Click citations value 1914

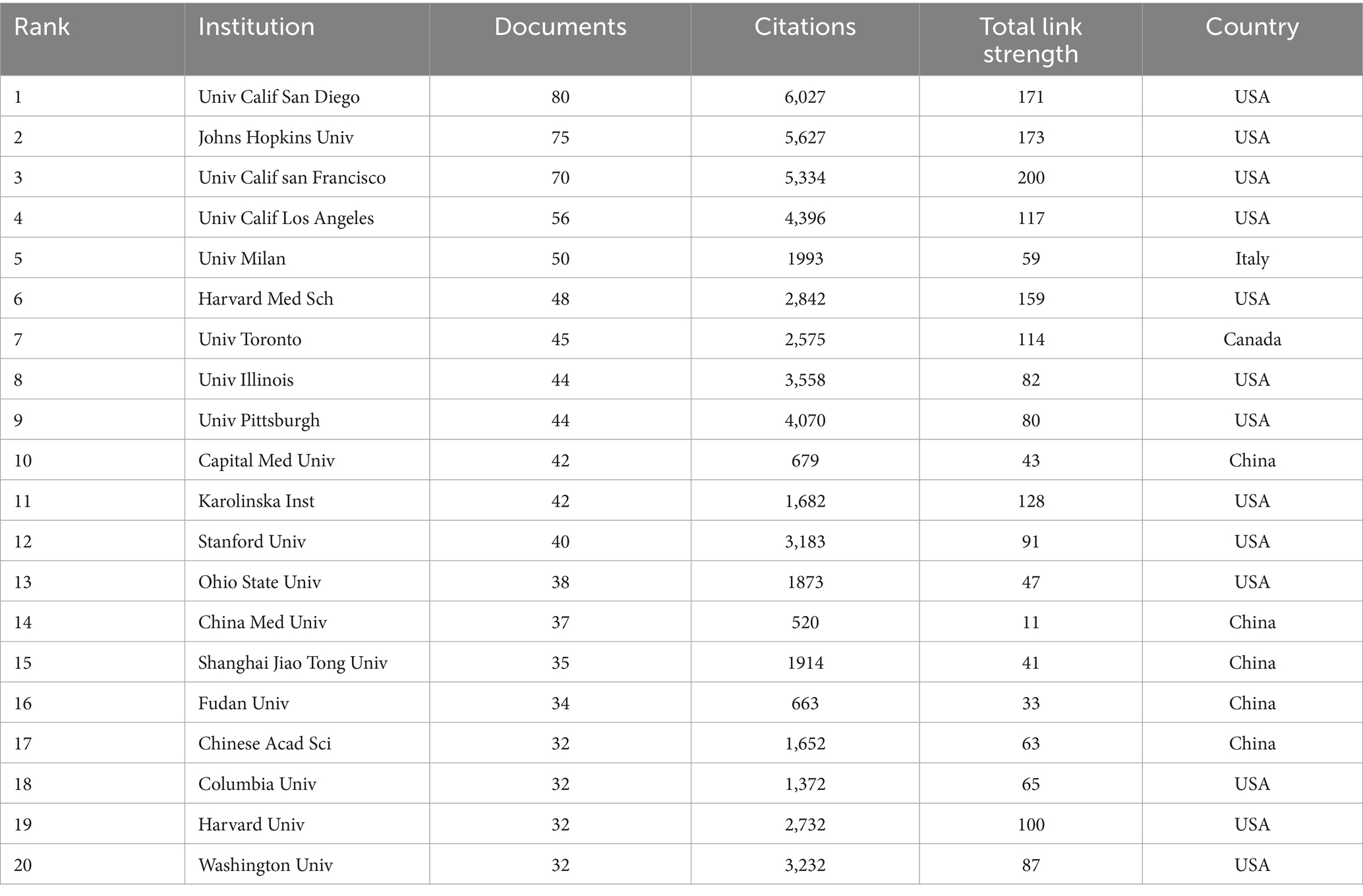coord(805,663)
